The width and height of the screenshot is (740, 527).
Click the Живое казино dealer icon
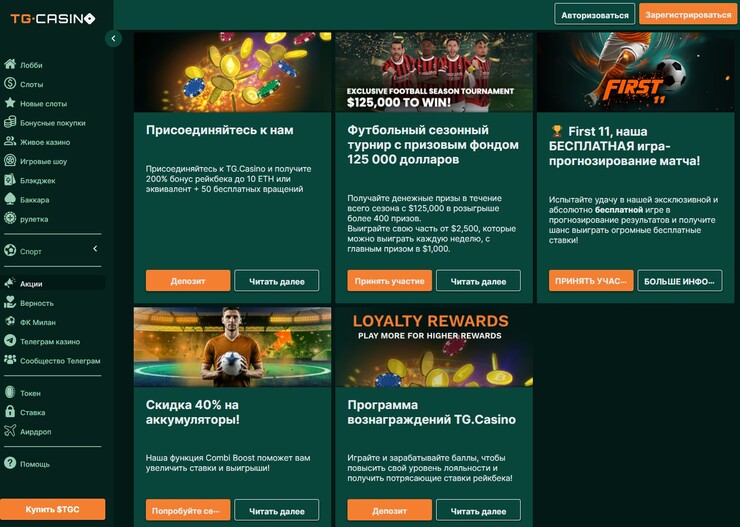pyautogui.click(x=10, y=141)
